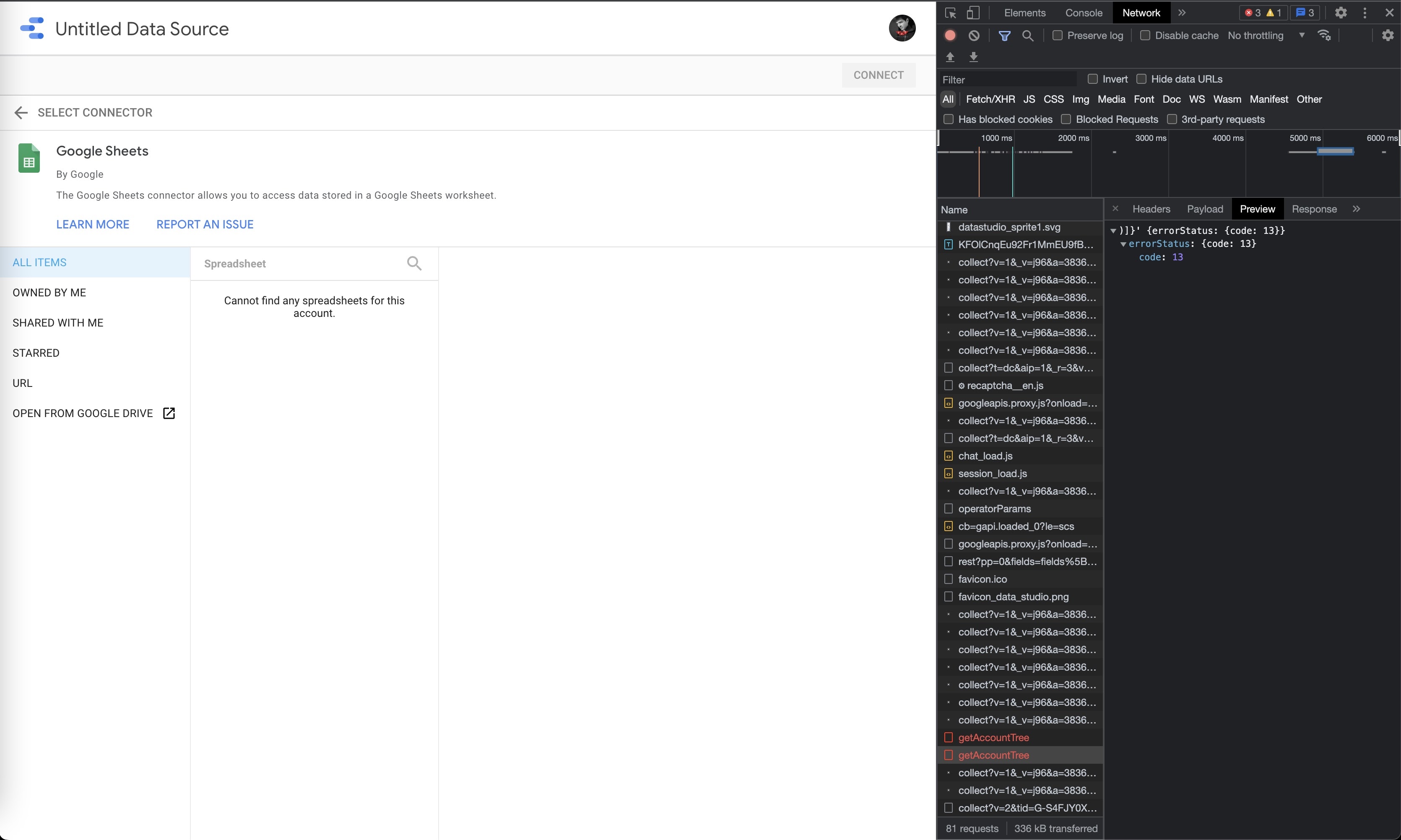Select the datastudio_sprite1.svg request
The image size is (1401, 840).
click(1020, 227)
